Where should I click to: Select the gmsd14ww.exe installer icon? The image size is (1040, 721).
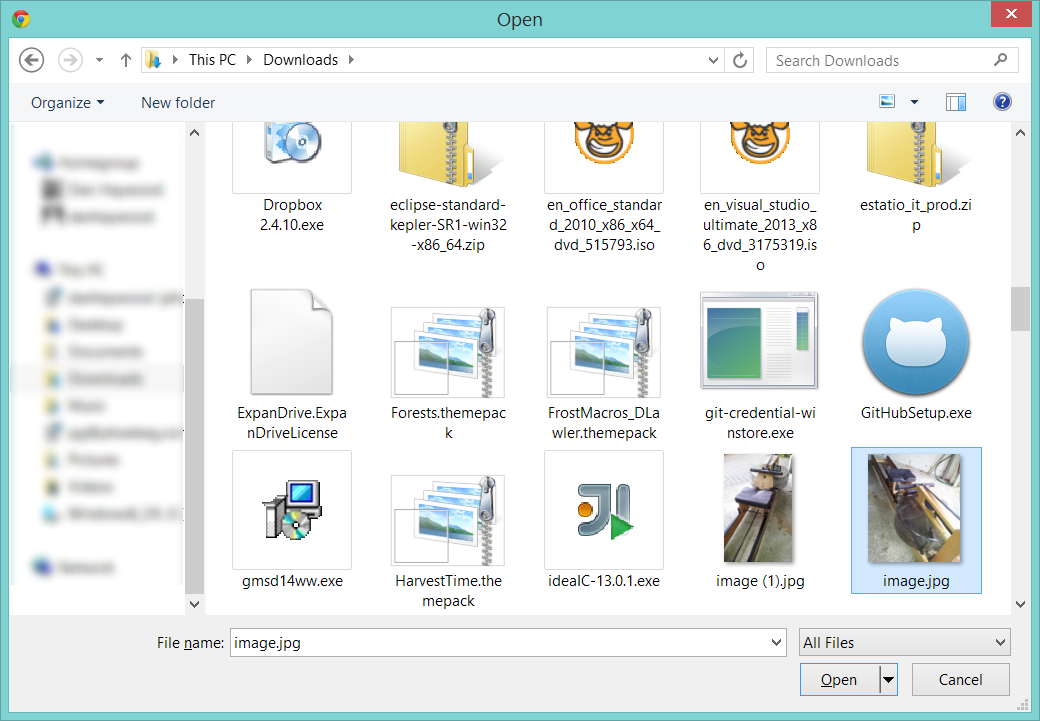tap(292, 509)
